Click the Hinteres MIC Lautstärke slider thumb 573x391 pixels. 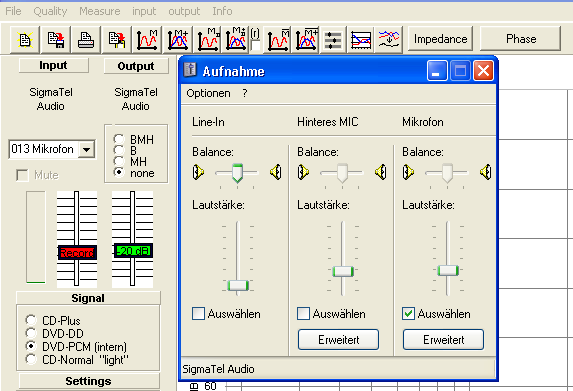pyautogui.click(x=343, y=272)
